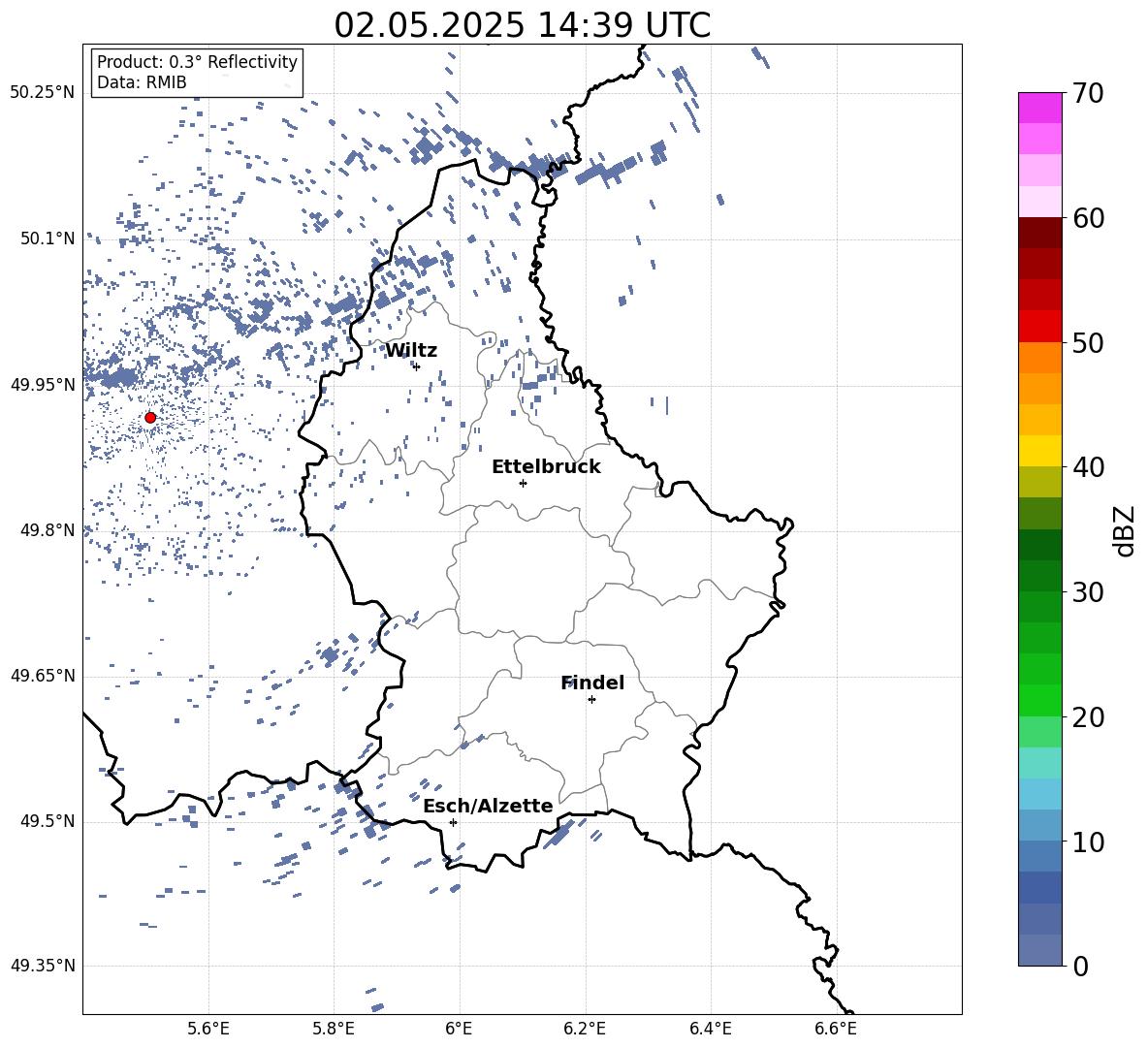Pick the bright red colorbar segment just above 50
Viewport: 1148px width, 1048px height.
click(x=1040, y=327)
